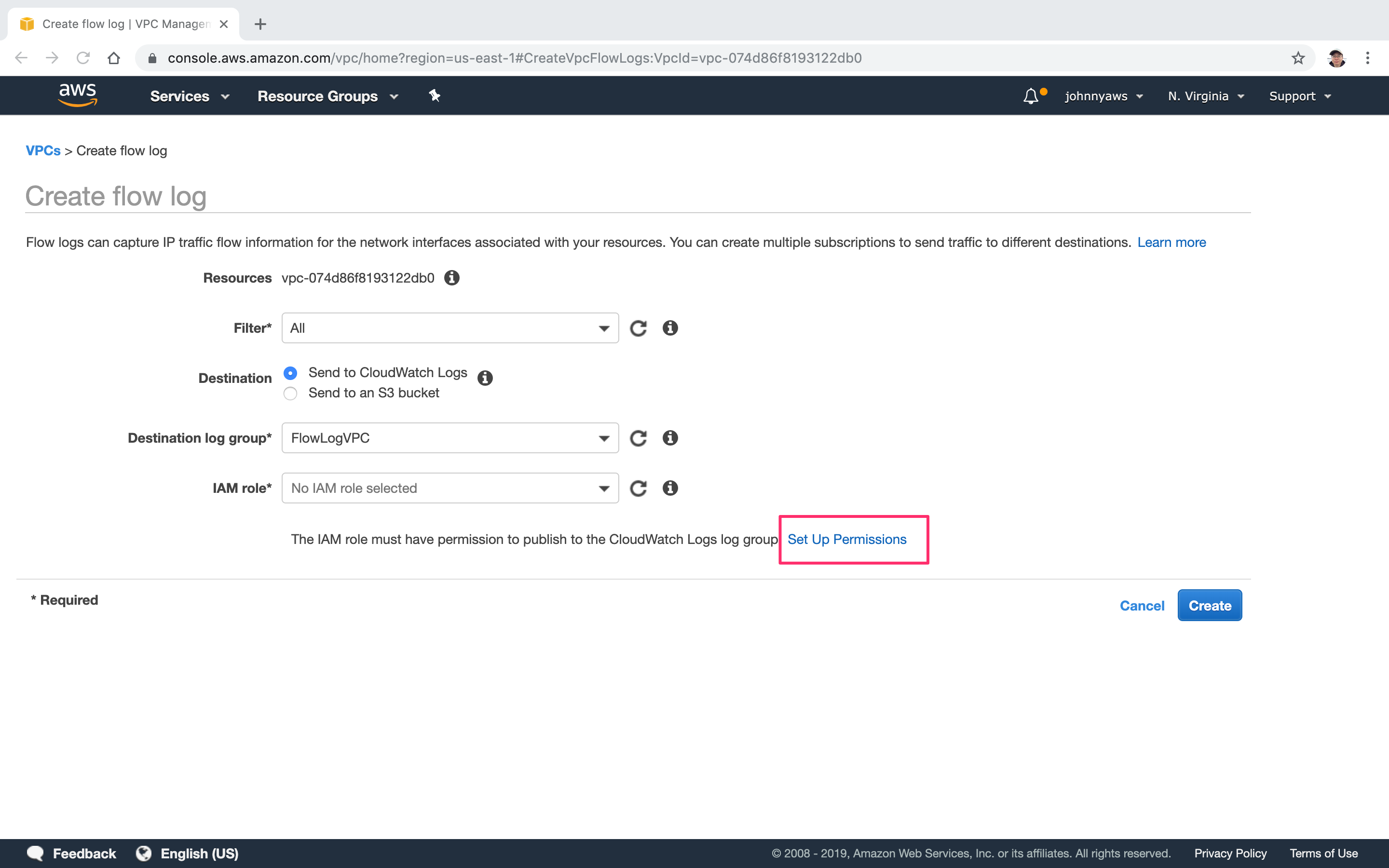Refresh the Filter list
Screen dimensions: 1389x868
pos(638,328)
